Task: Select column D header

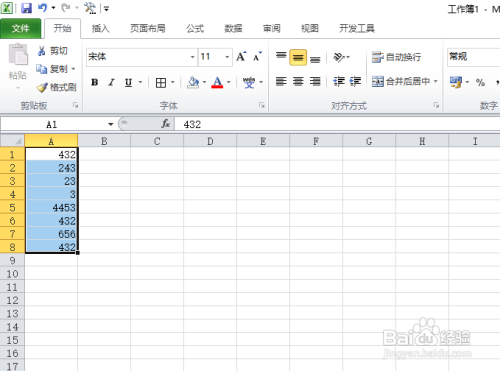Action: 210,141
